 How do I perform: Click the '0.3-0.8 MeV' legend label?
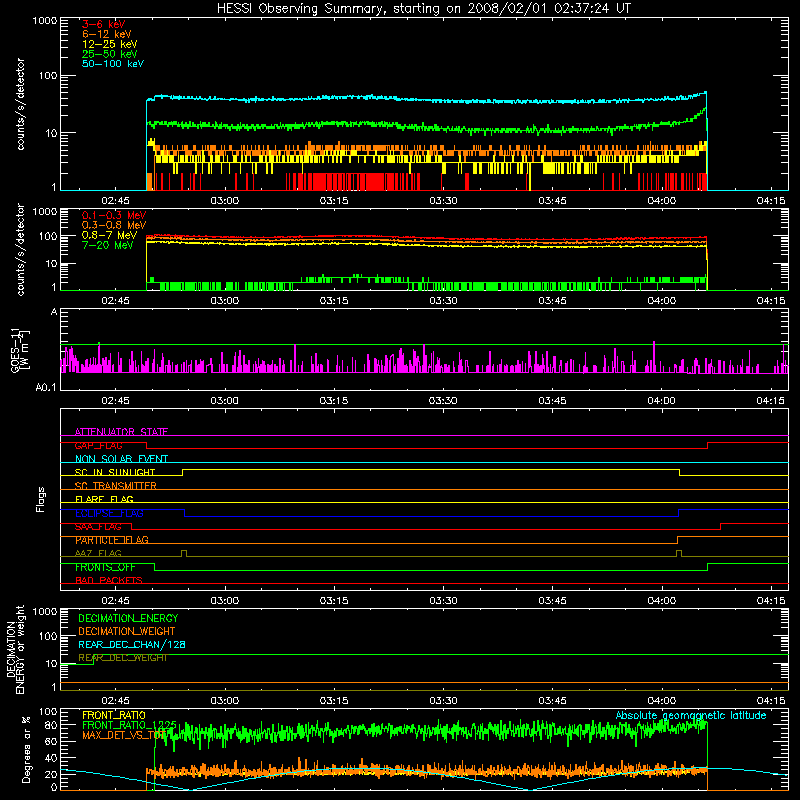click(x=114, y=225)
